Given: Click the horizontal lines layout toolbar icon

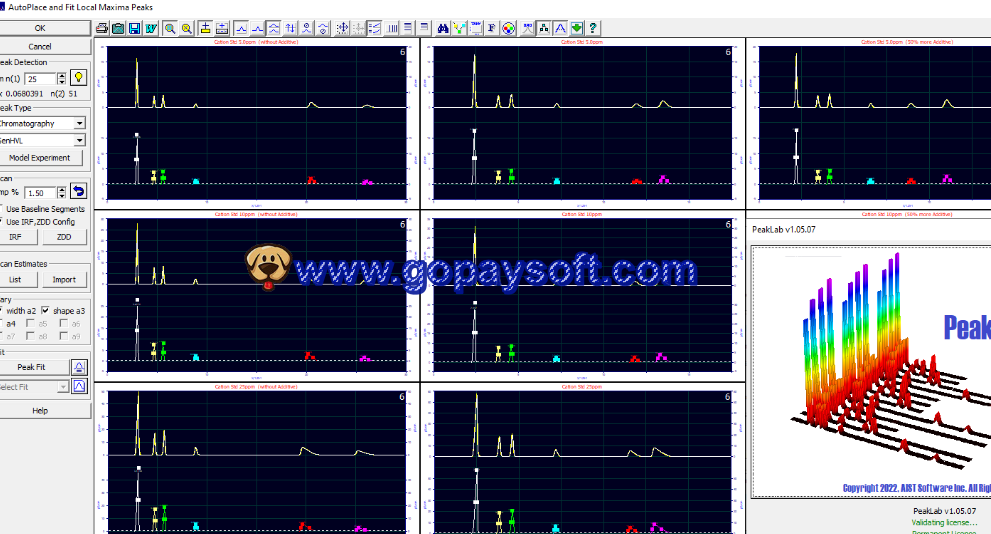Looking at the screenshot, I should pos(408,28).
